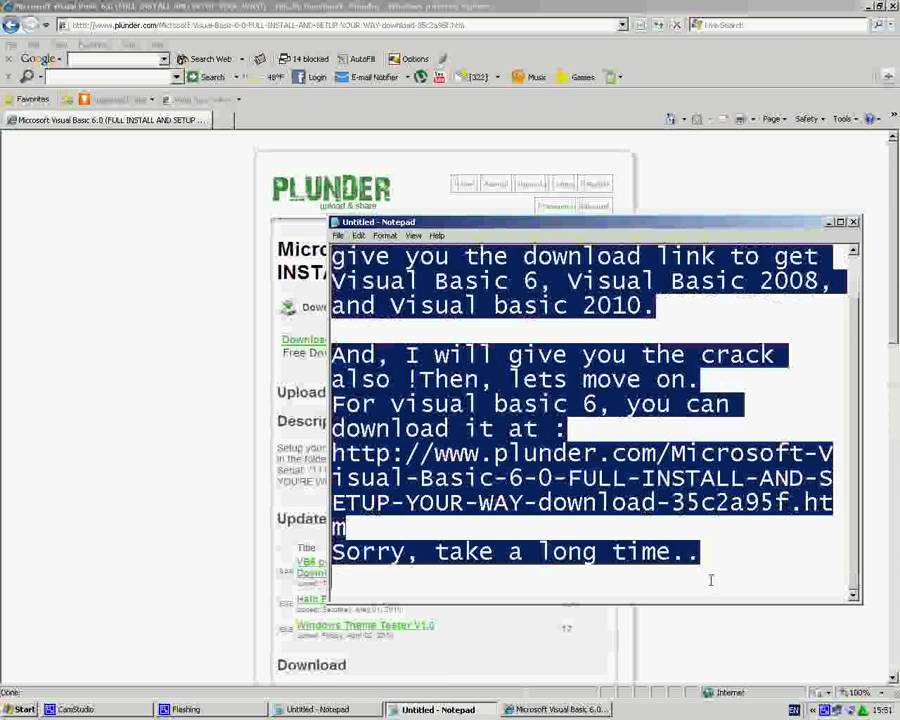Image resolution: width=900 pixels, height=720 pixels.
Task: Open the E-mail Notifier button
Action: (x=367, y=77)
